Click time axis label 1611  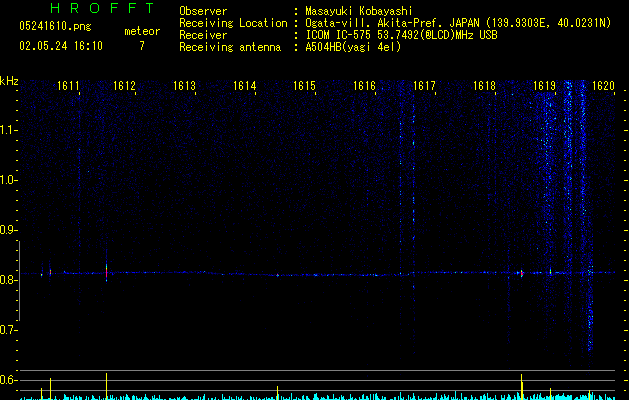pos(68,86)
